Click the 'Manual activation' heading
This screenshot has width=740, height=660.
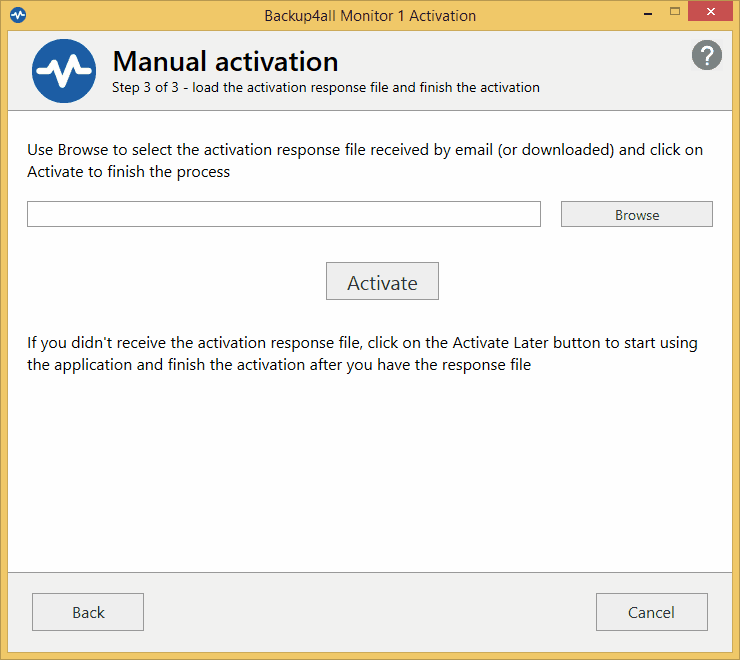pos(226,61)
